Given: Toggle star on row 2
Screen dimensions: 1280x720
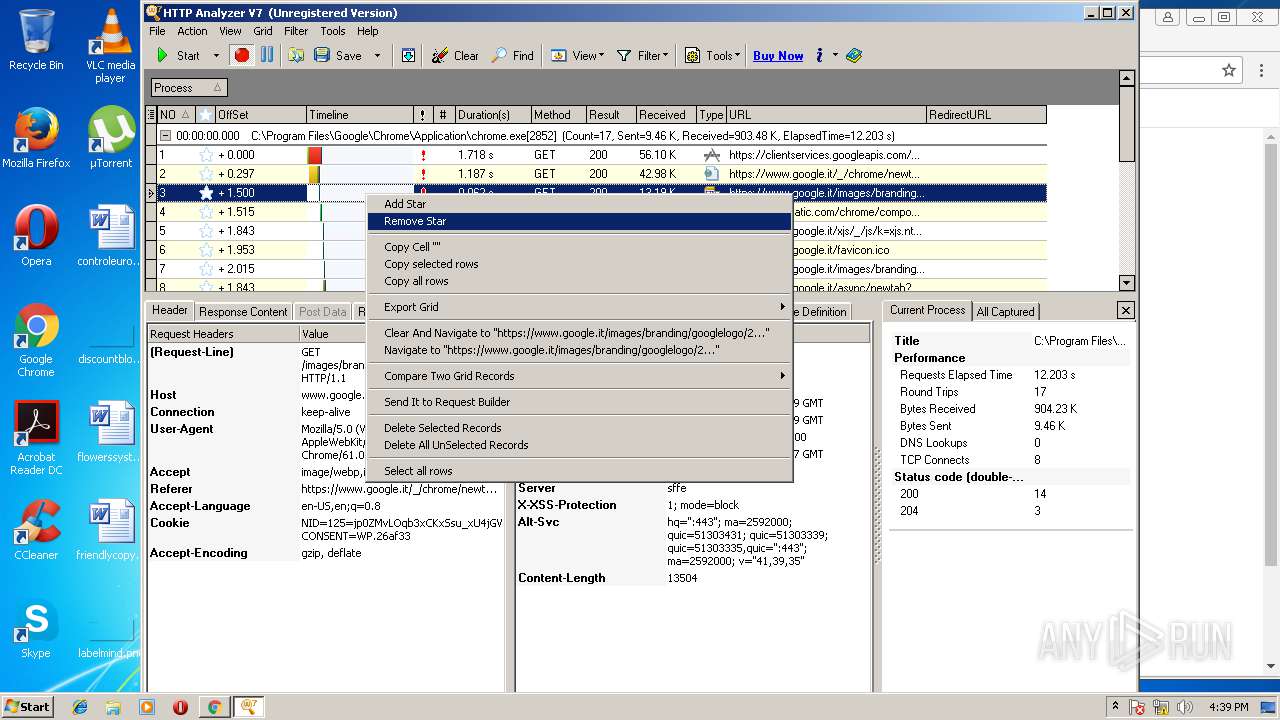Looking at the screenshot, I should pyautogui.click(x=206, y=174).
